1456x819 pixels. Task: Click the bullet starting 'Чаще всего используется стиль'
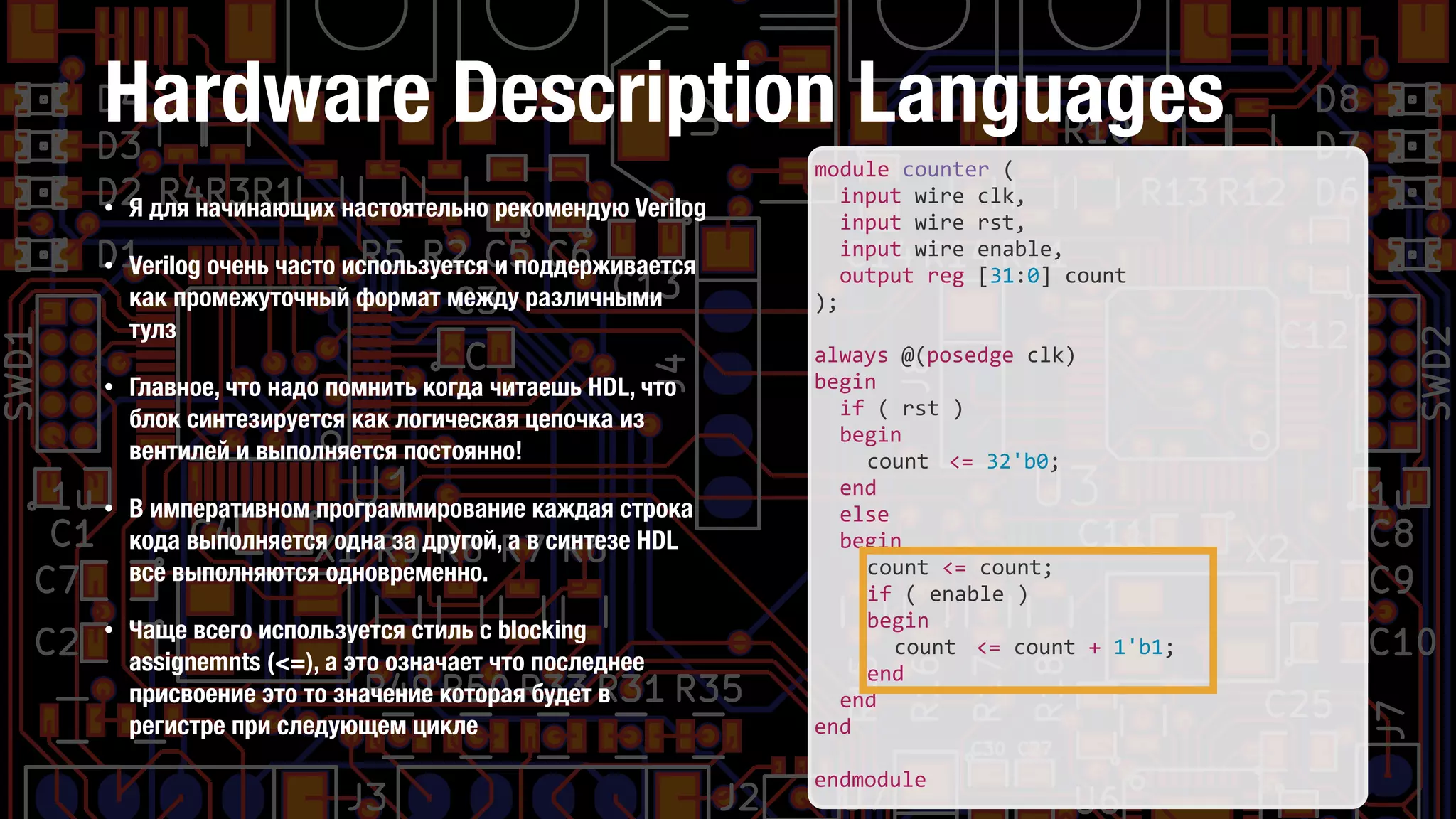click(387, 678)
